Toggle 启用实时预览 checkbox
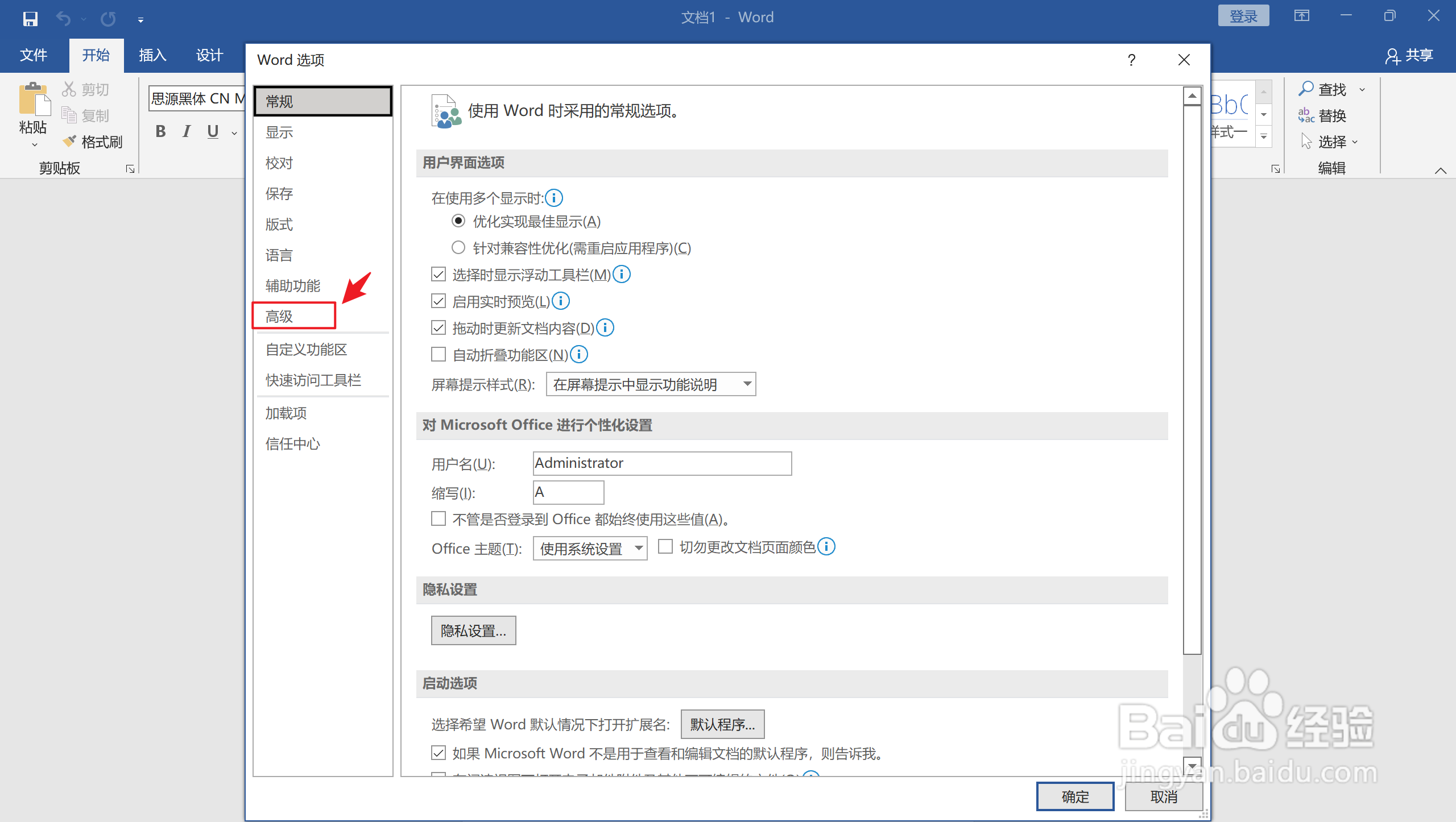Image resolution: width=1456 pixels, height=822 pixels. click(x=439, y=301)
